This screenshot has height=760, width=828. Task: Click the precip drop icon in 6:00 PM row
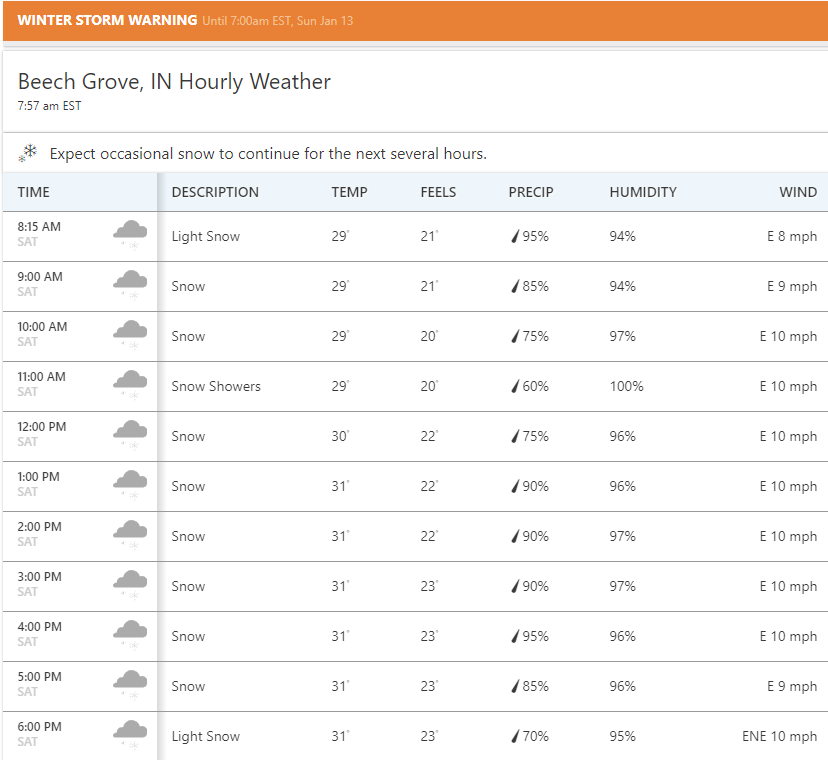click(x=516, y=736)
